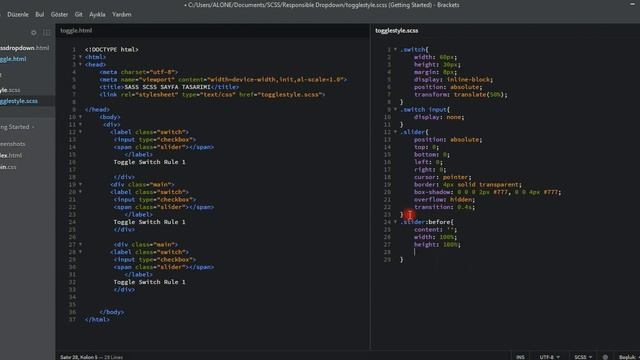Click the first Toggle Switch Rule 1 text
Viewport: 640px width, 360px height.
pyautogui.click(x=149, y=162)
